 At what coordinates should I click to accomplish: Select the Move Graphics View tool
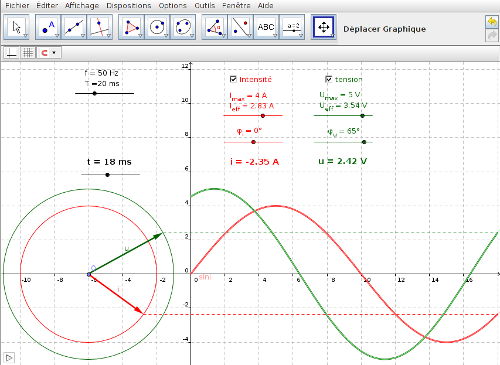(324, 27)
